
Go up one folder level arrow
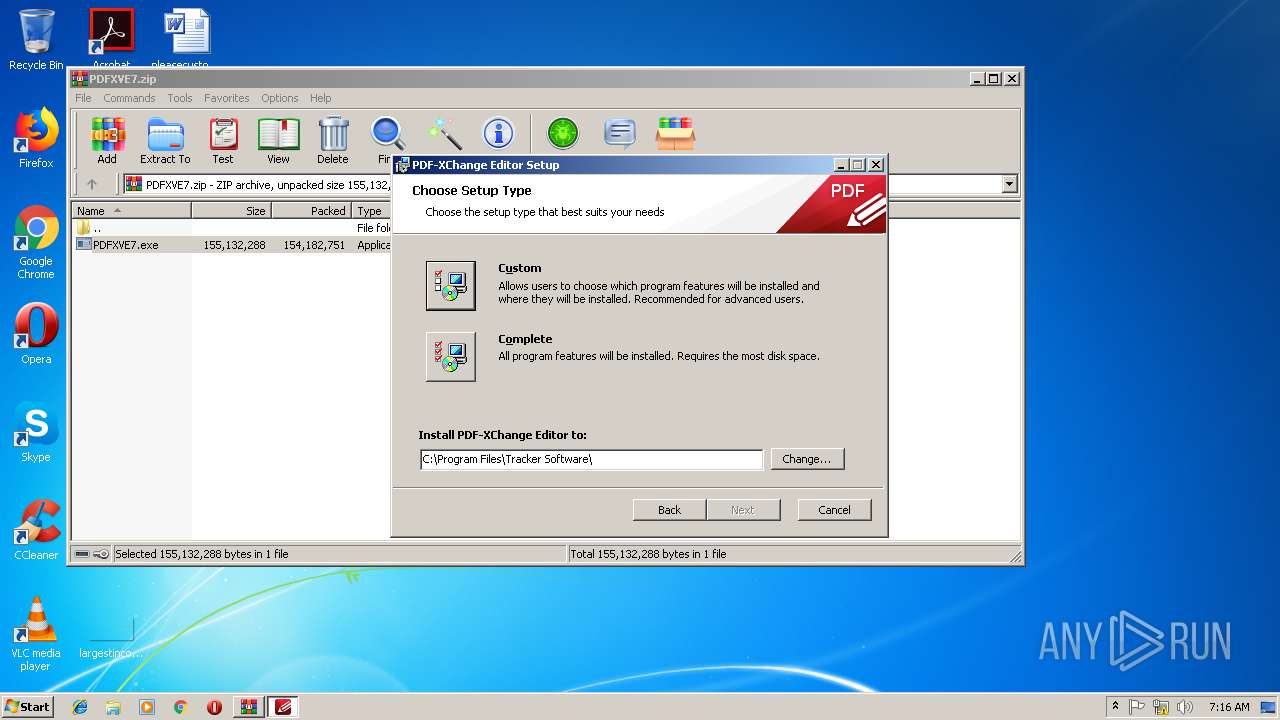(92, 184)
